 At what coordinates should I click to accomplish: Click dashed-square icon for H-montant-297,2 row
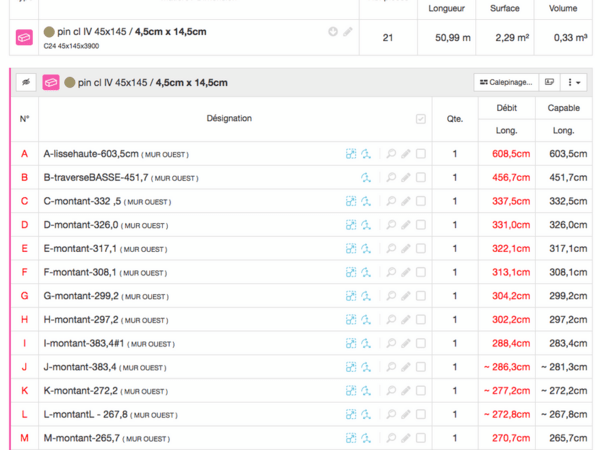tap(351, 320)
